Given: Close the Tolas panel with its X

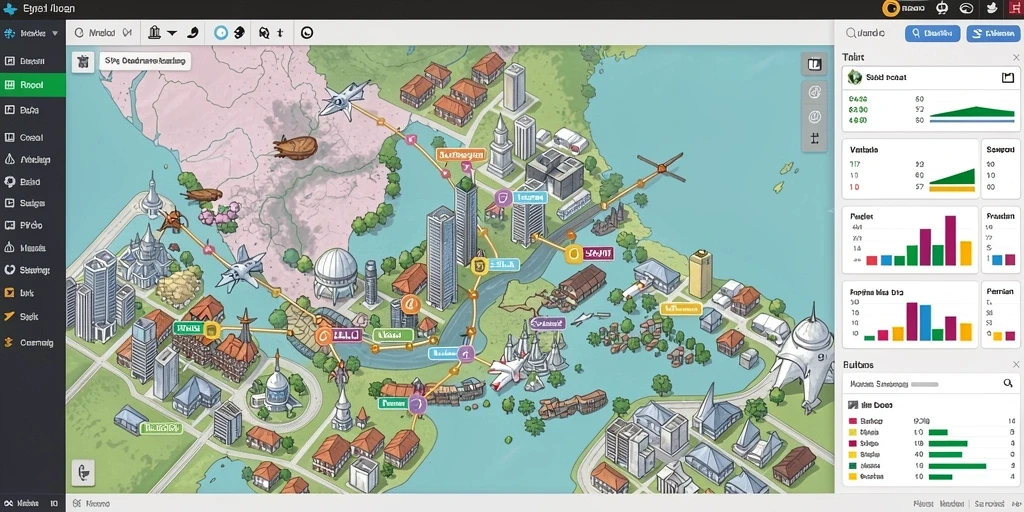Looking at the screenshot, I should pyautogui.click(x=1016, y=57).
